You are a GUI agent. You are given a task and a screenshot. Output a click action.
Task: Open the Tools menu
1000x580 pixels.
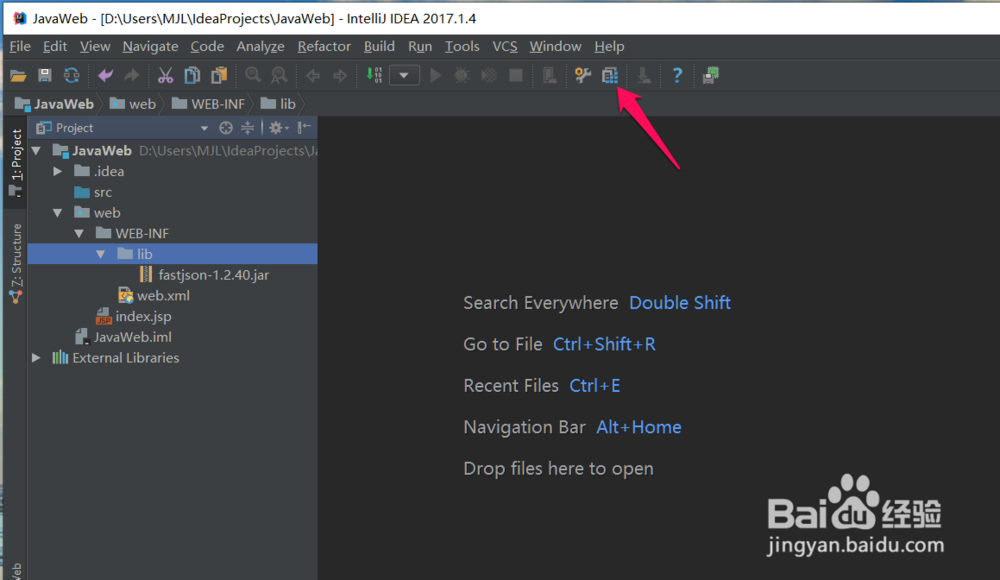[462, 47]
